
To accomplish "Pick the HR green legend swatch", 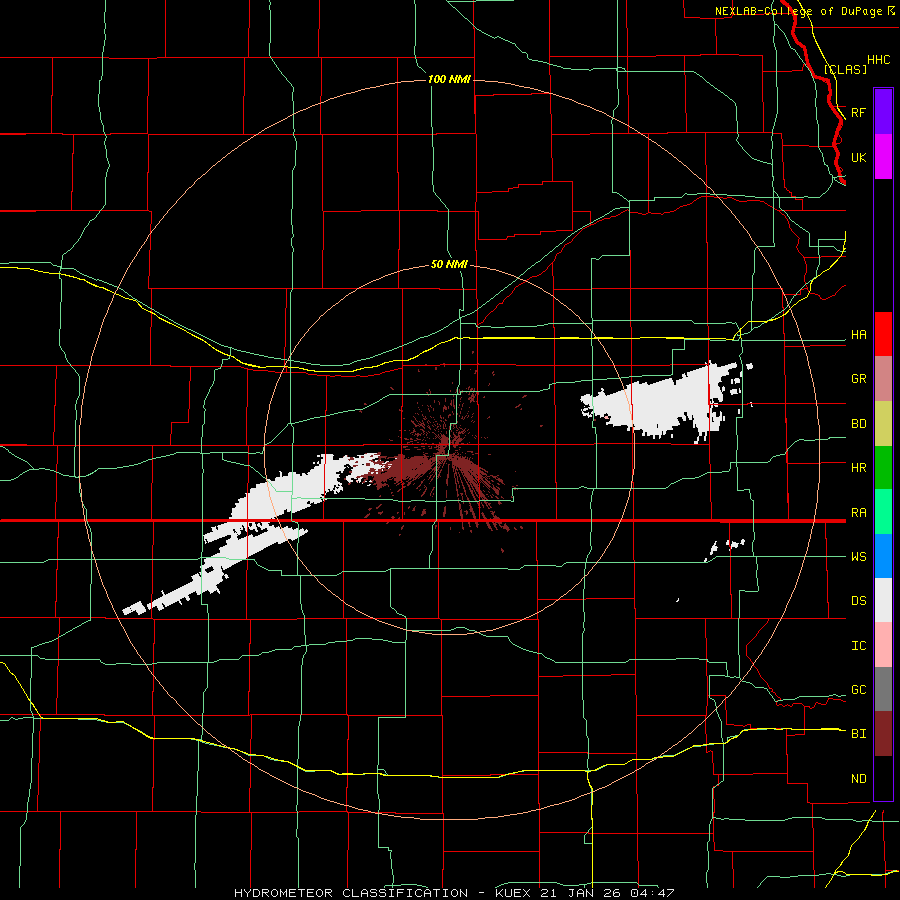I will pyautogui.click(x=883, y=467).
